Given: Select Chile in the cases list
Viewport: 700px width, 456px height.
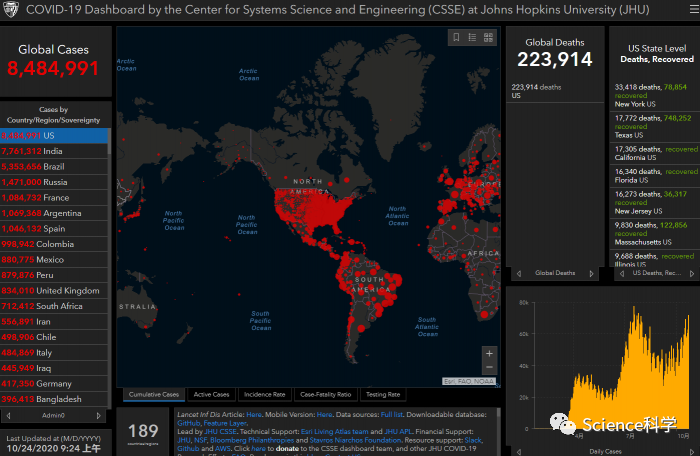Looking at the screenshot, I should [x=54, y=337].
